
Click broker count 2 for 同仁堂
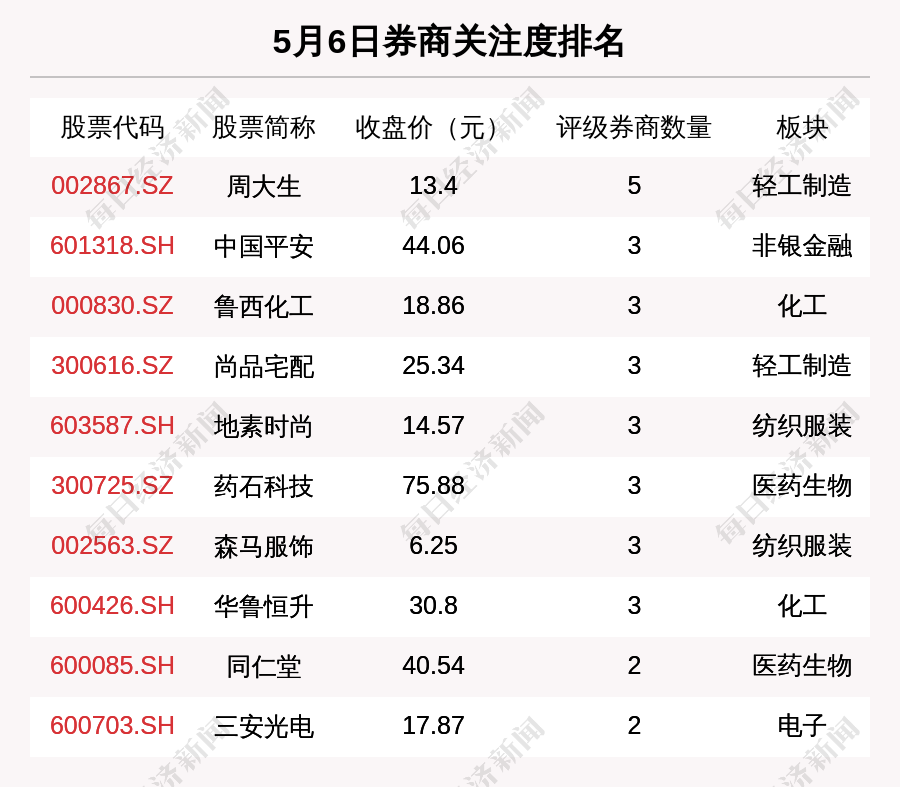pos(634,666)
